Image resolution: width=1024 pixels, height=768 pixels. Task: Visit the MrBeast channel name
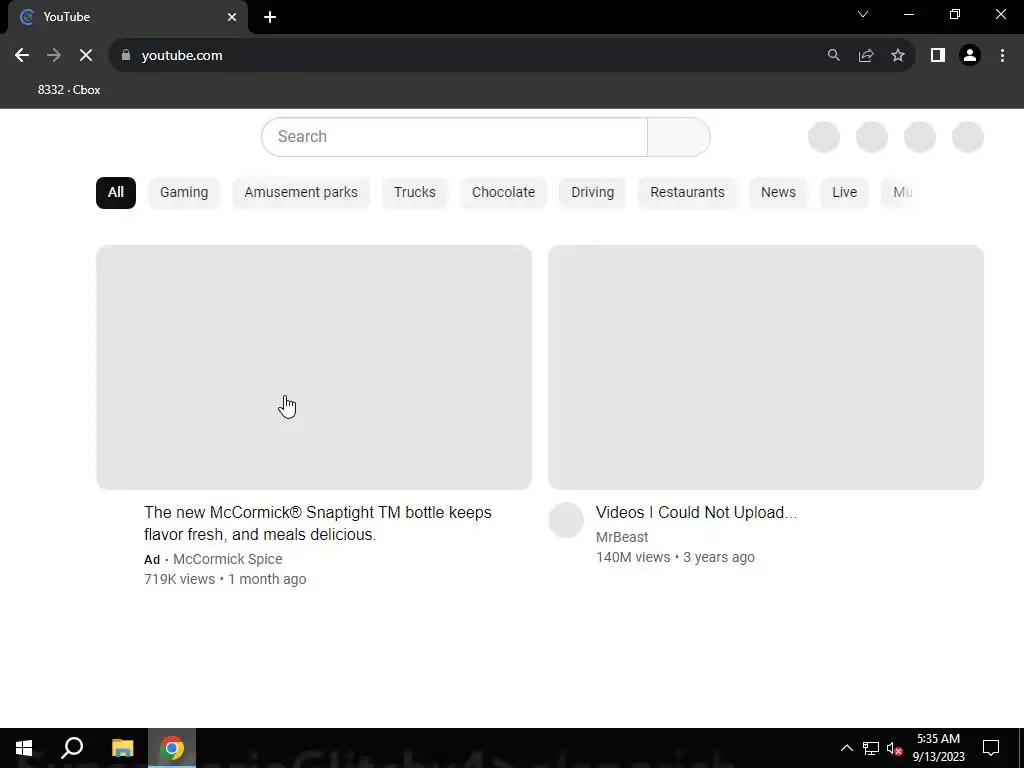[x=622, y=537]
